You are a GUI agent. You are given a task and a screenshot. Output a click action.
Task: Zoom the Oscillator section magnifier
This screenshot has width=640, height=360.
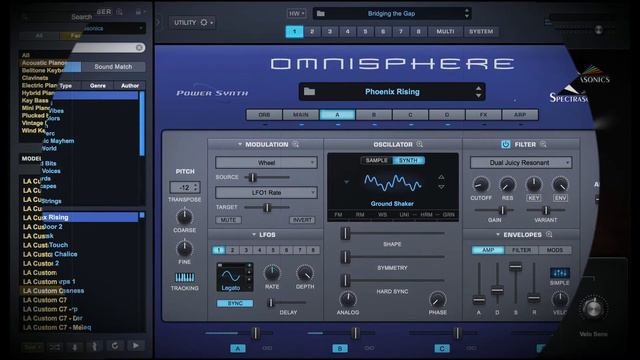[x=420, y=144]
